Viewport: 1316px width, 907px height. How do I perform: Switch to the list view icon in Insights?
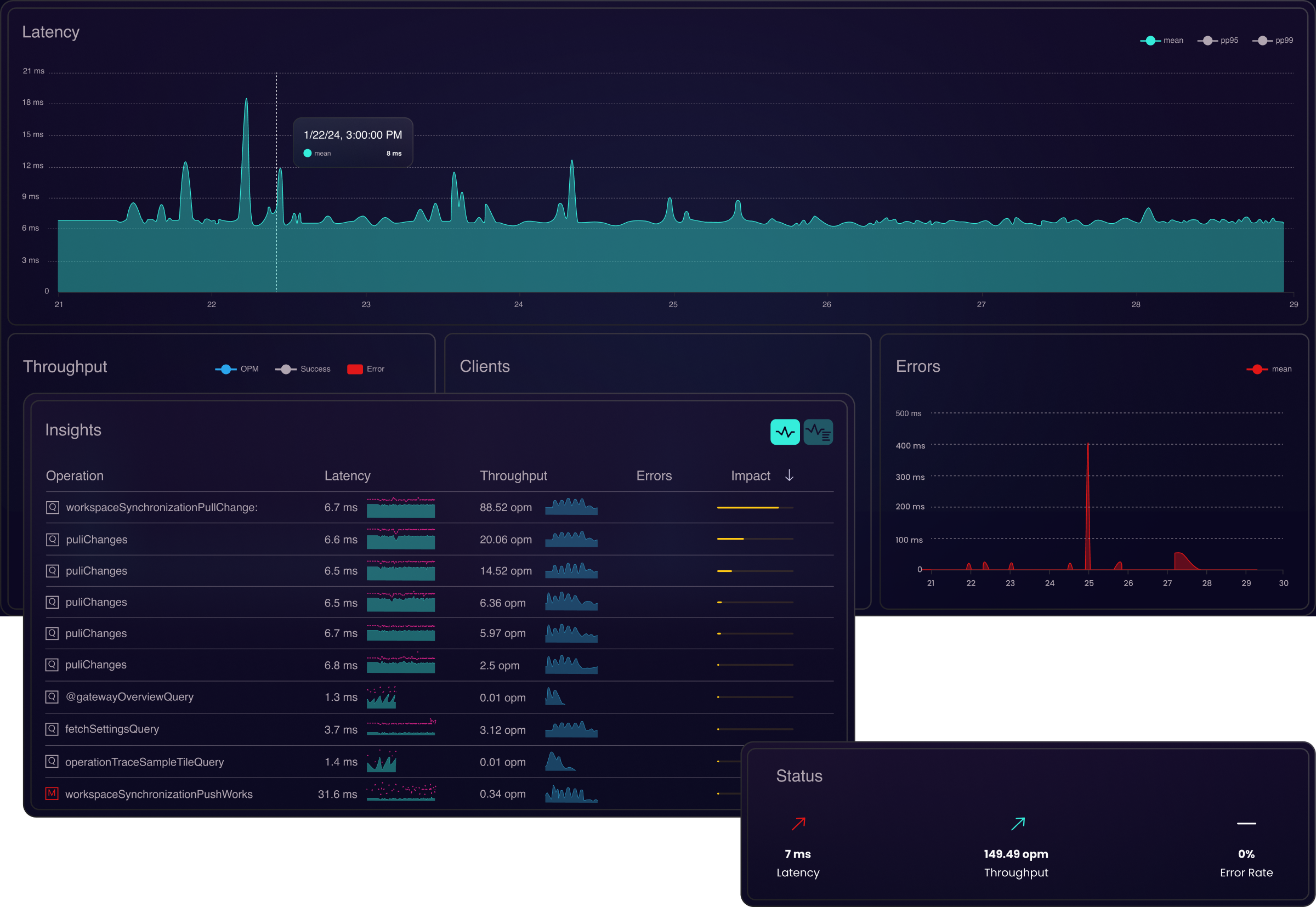[818, 432]
